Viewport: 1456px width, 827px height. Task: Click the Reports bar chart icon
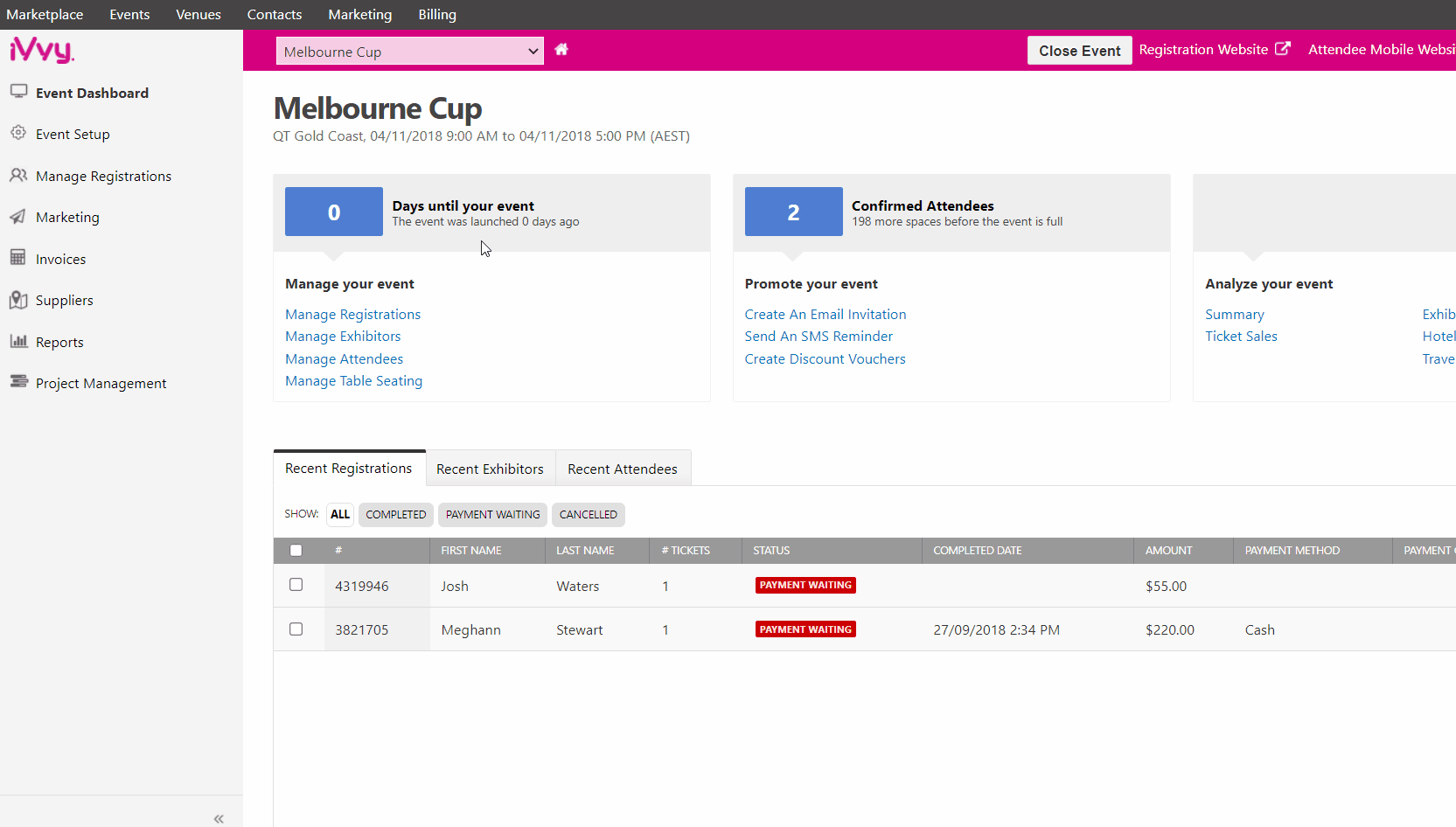click(x=18, y=341)
